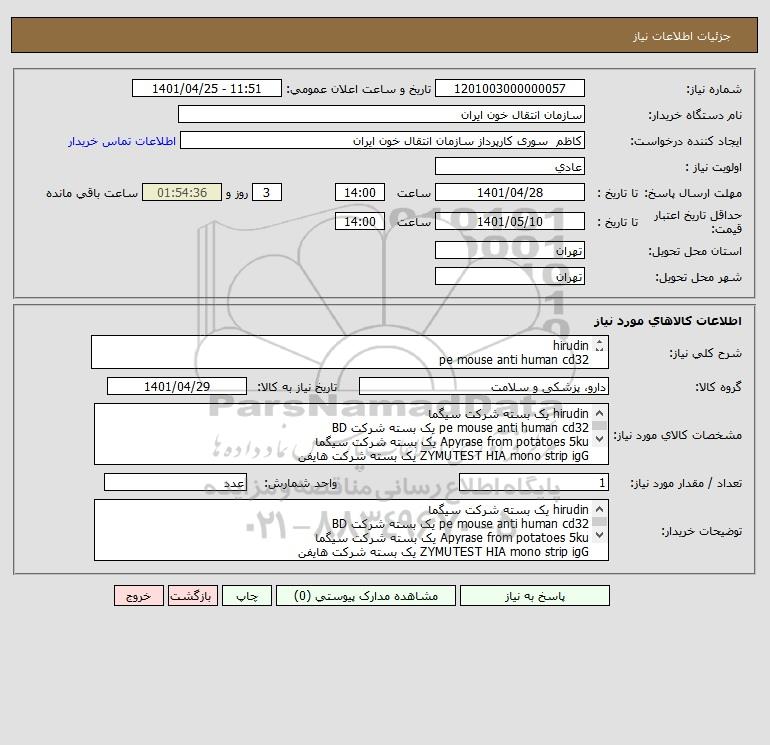Click the delivery city field تهران
770x745 pixels.
510,276
